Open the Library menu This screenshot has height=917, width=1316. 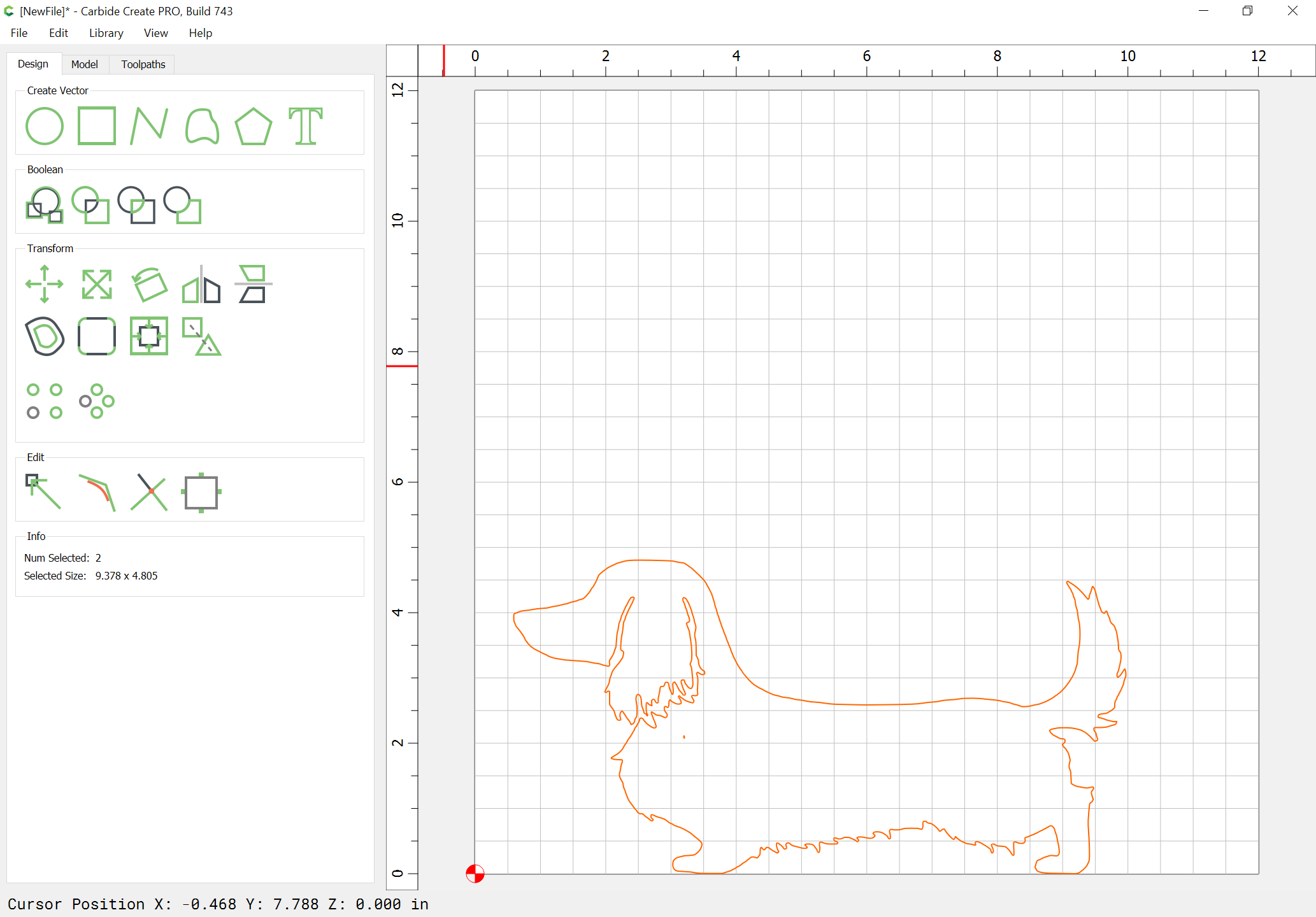pos(106,33)
